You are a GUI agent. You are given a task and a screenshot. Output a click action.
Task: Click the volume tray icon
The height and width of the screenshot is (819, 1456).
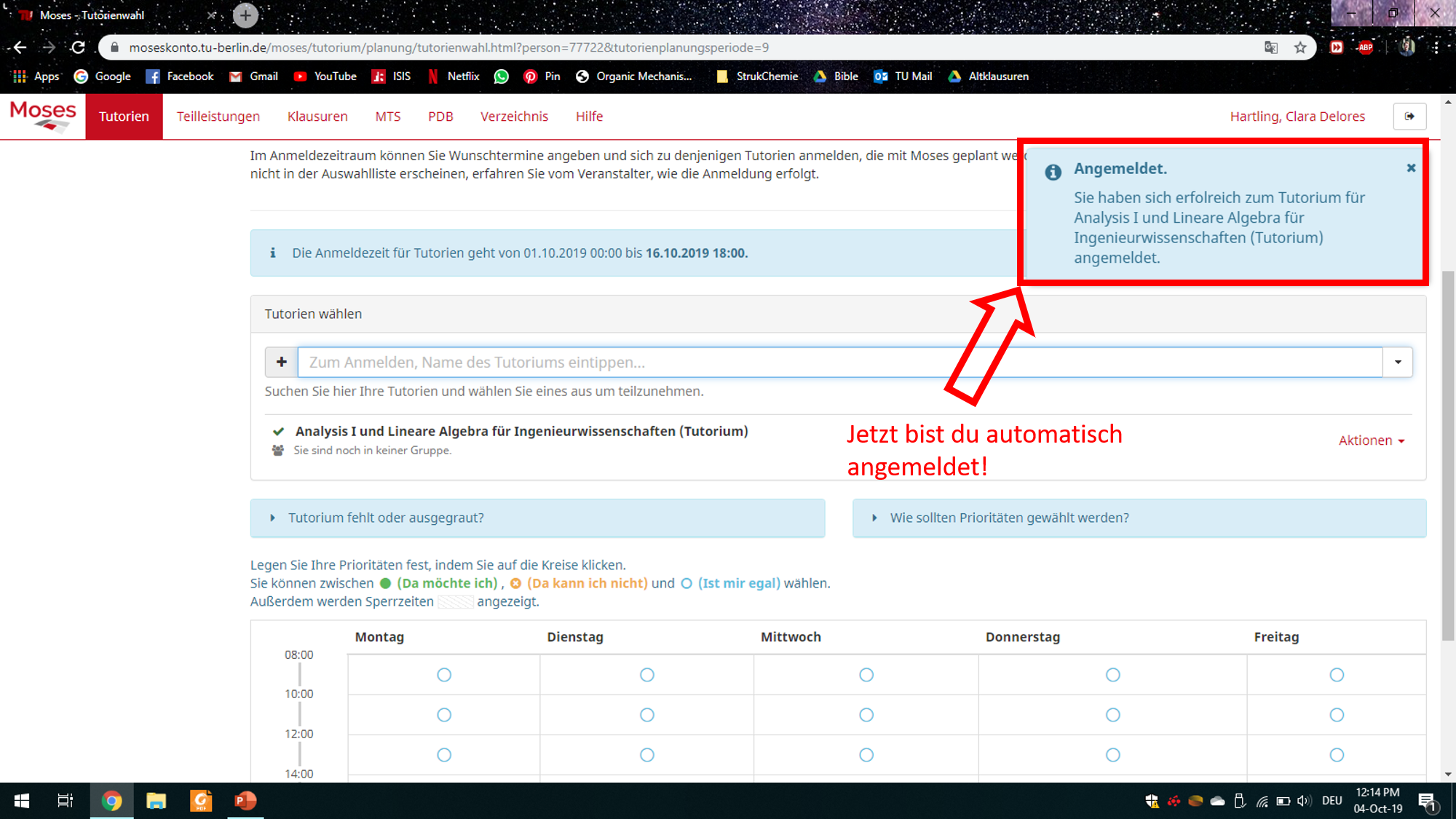1304,801
